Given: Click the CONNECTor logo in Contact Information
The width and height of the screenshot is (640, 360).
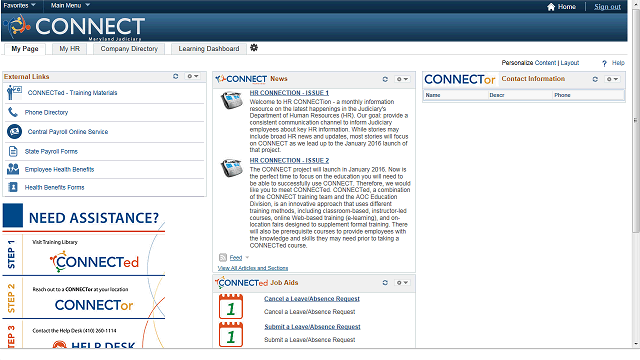Looking at the screenshot, I should 460,79.
